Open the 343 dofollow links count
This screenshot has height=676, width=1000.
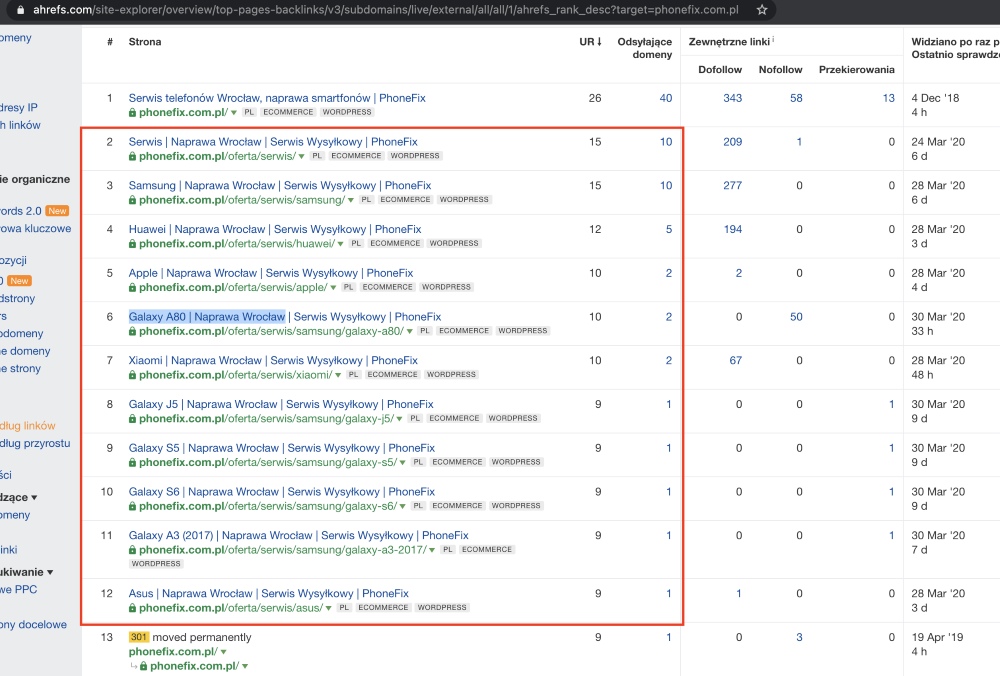pos(733,98)
